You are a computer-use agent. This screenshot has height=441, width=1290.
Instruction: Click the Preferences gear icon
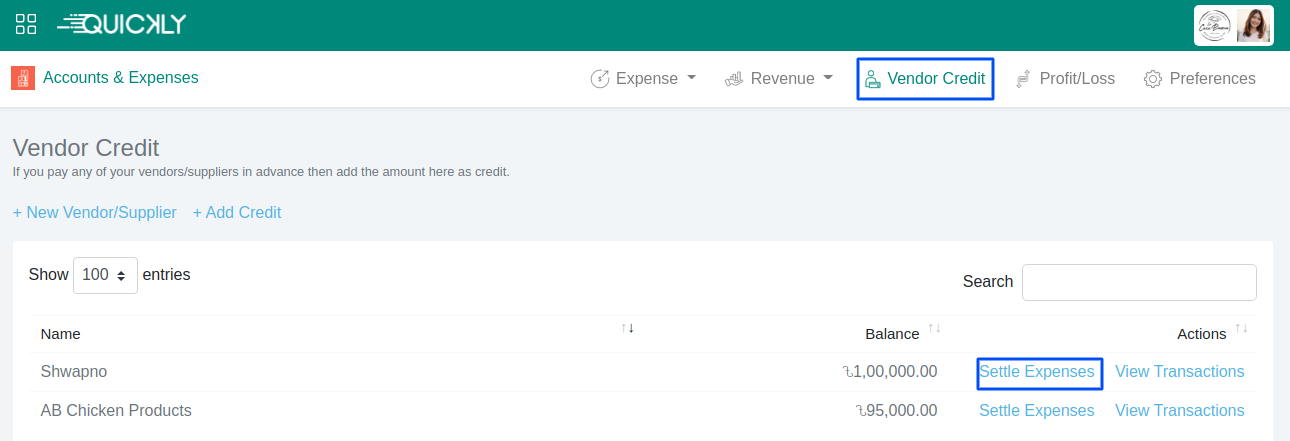[1153, 79]
